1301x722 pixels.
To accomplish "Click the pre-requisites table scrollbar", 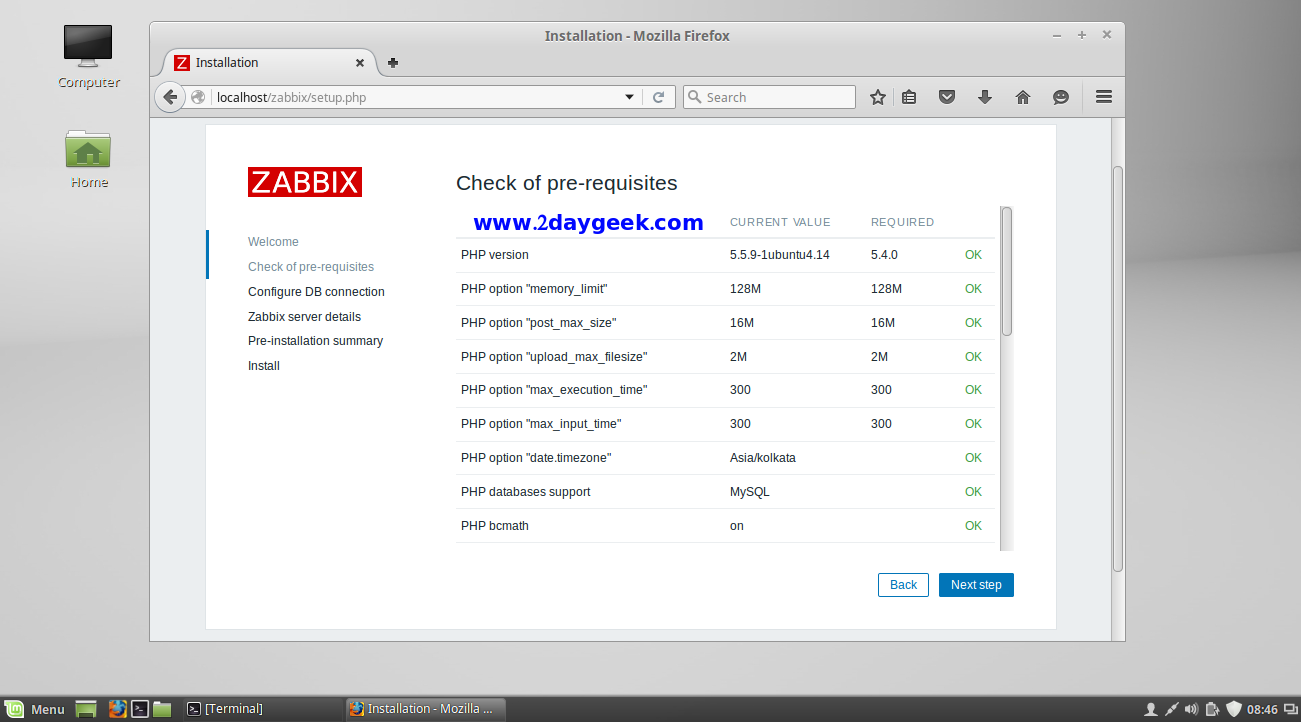I will click(x=1007, y=270).
